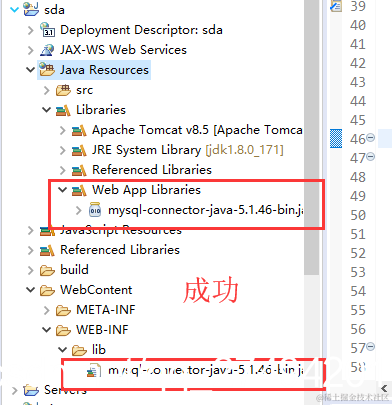
Task: Select the sda project label
Action: pos(54,10)
